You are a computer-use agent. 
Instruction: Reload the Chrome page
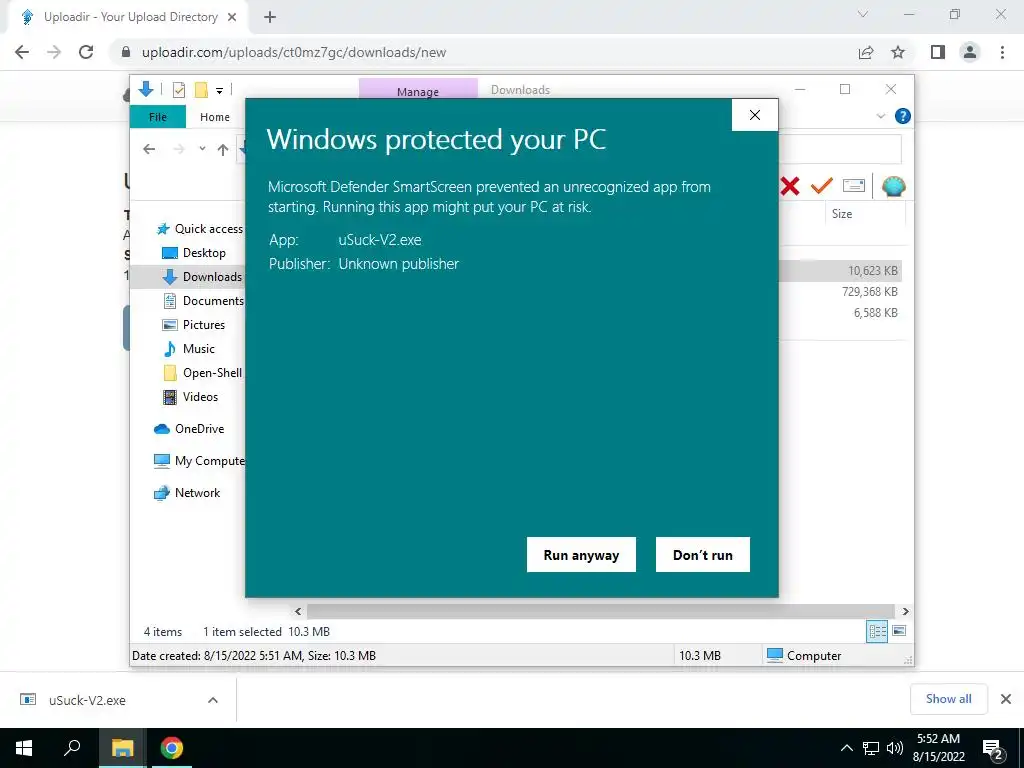click(86, 52)
